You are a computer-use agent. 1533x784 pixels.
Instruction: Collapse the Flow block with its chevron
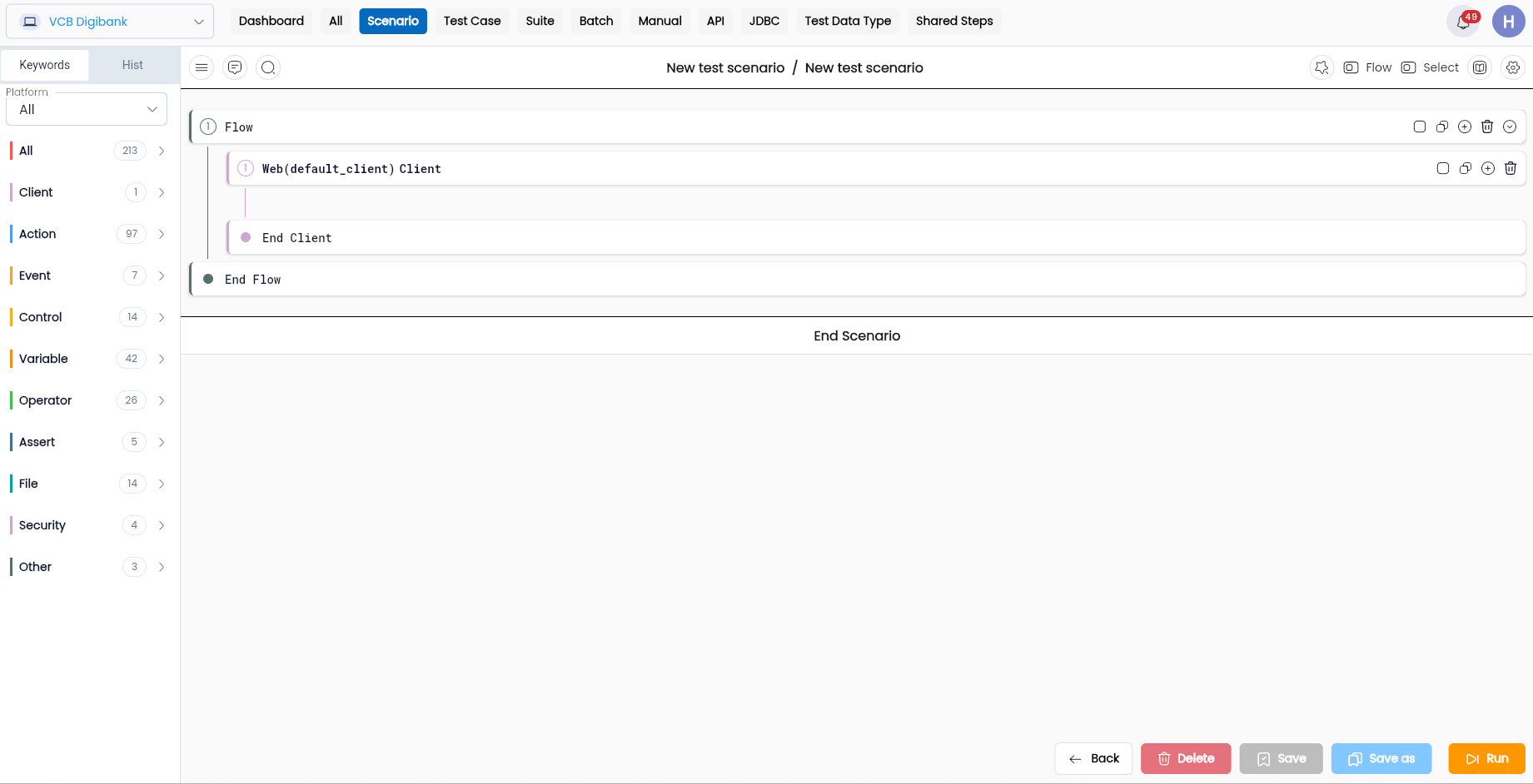pos(1510,127)
